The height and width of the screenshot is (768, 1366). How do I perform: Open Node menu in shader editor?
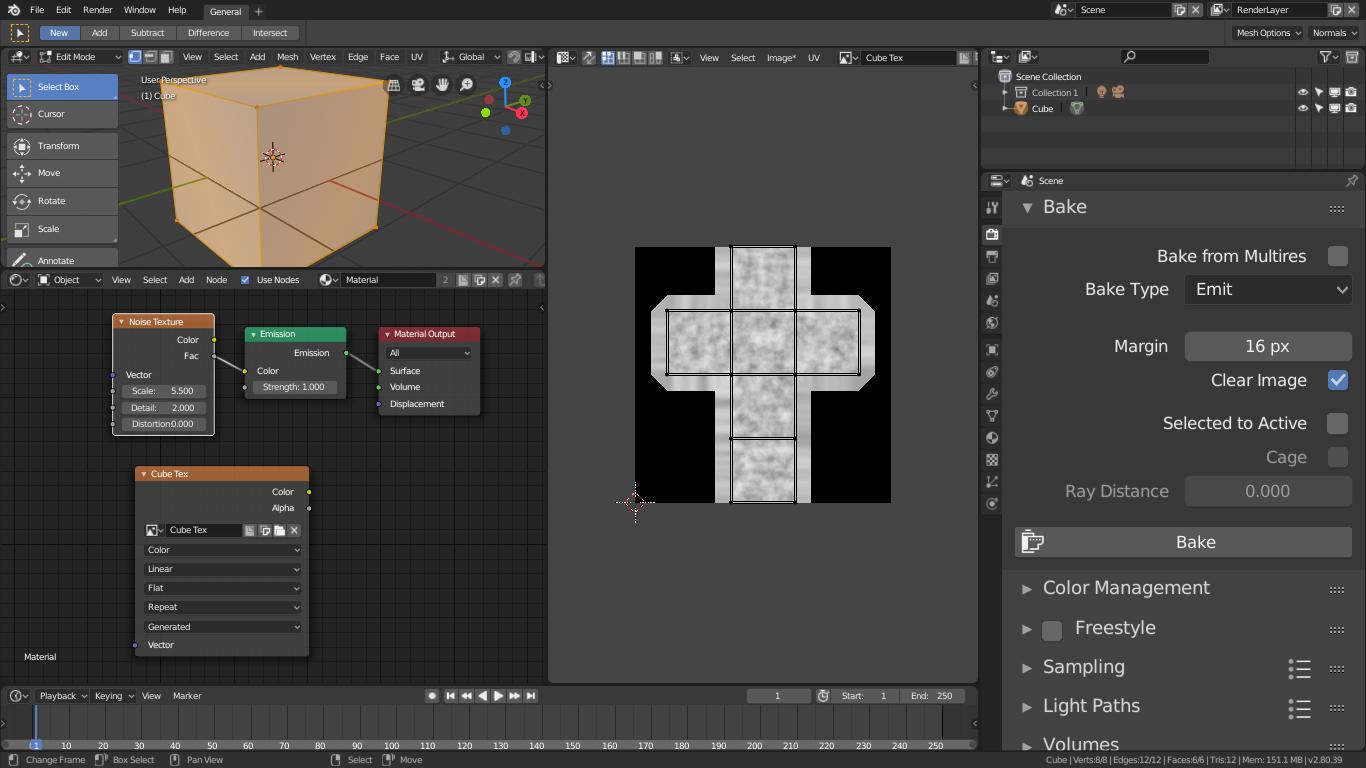point(216,280)
